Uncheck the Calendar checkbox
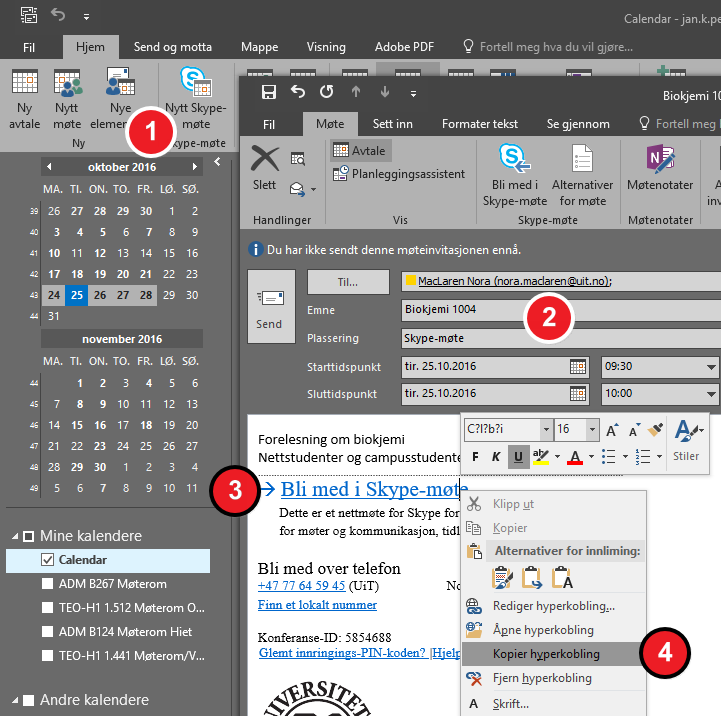This screenshot has width=721, height=716. point(47,560)
